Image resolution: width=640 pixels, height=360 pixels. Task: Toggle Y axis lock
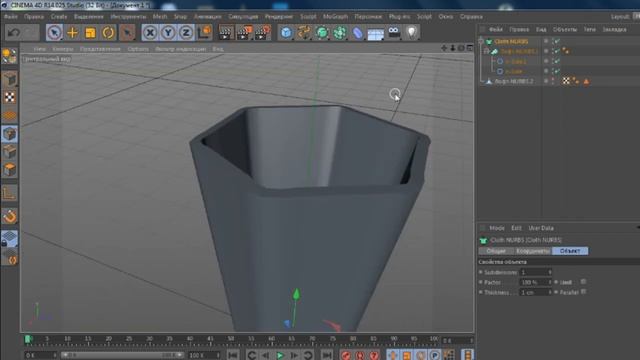coord(168,32)
